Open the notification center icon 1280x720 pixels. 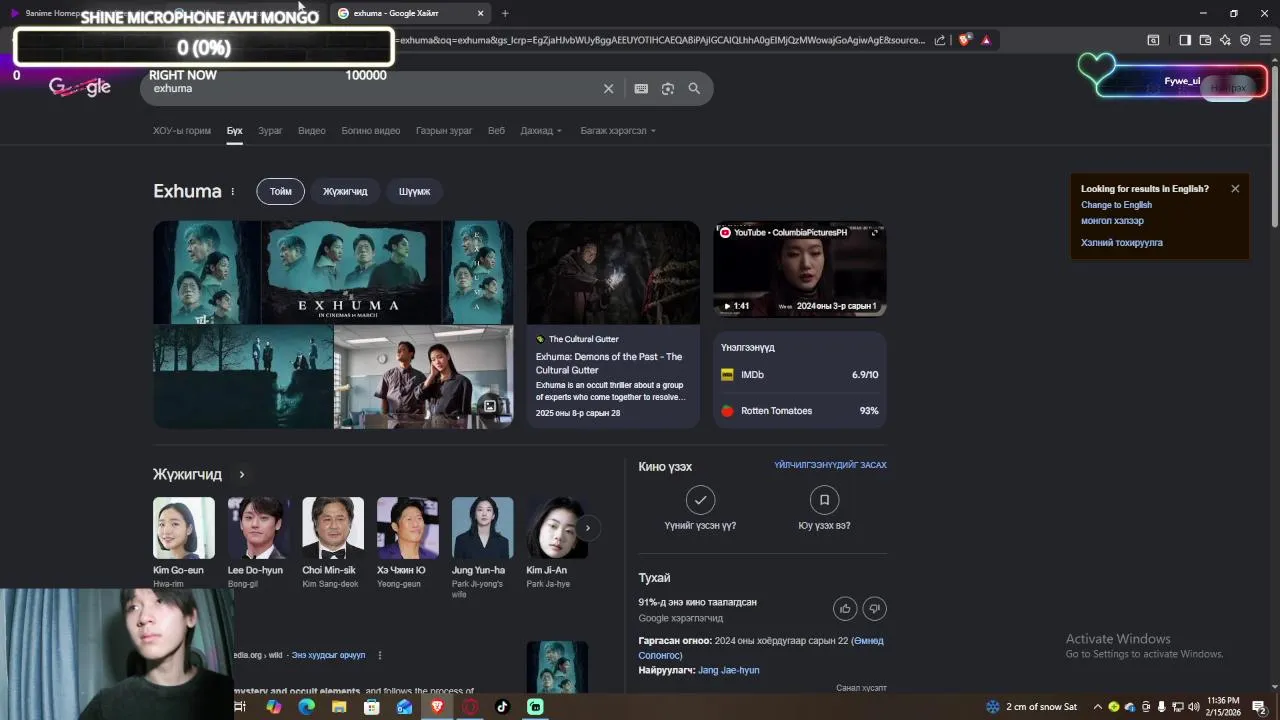[x=1260, y=707]
